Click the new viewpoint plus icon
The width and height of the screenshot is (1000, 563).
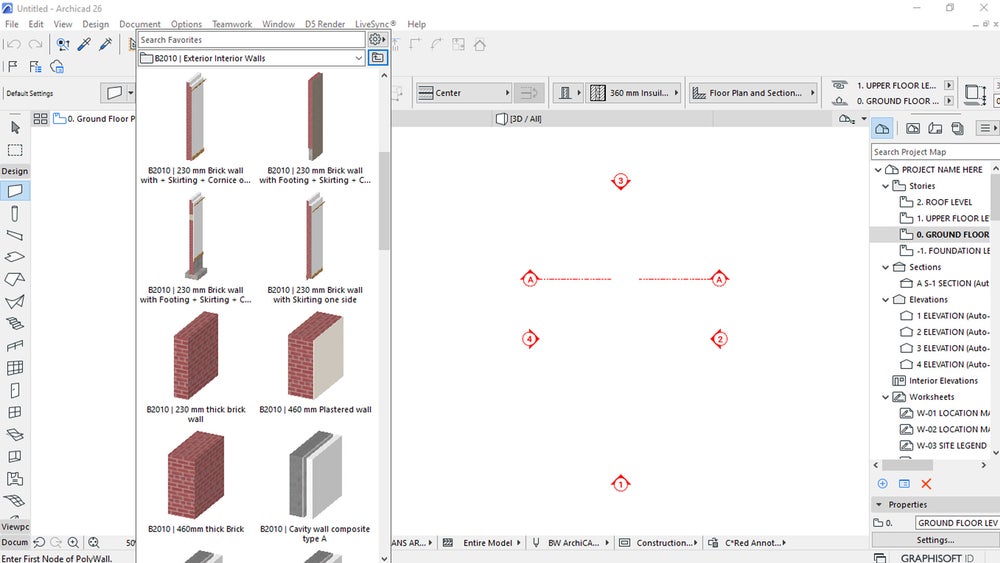coord(883,484)
